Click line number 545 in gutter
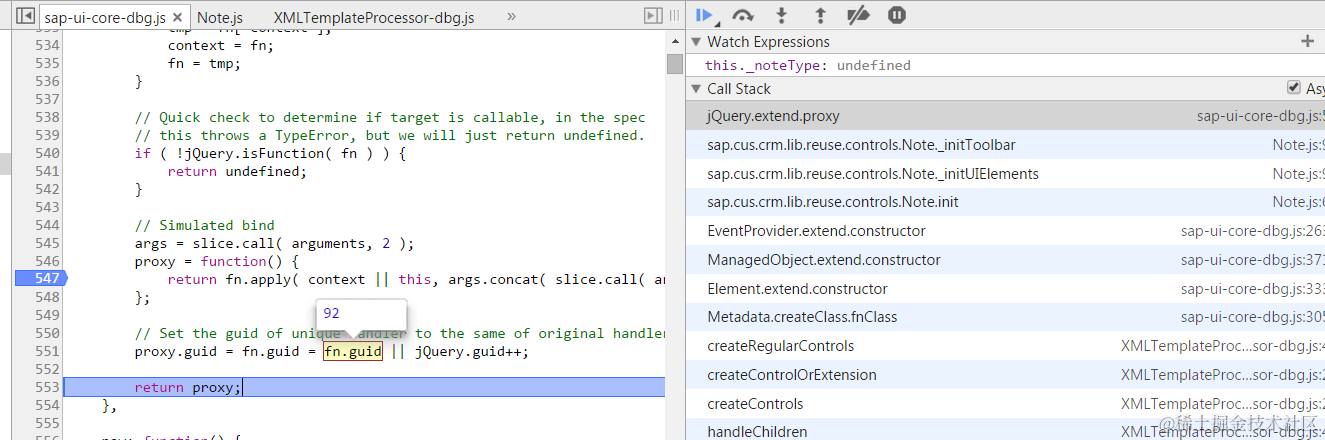1325x440 pixels. 46,243
